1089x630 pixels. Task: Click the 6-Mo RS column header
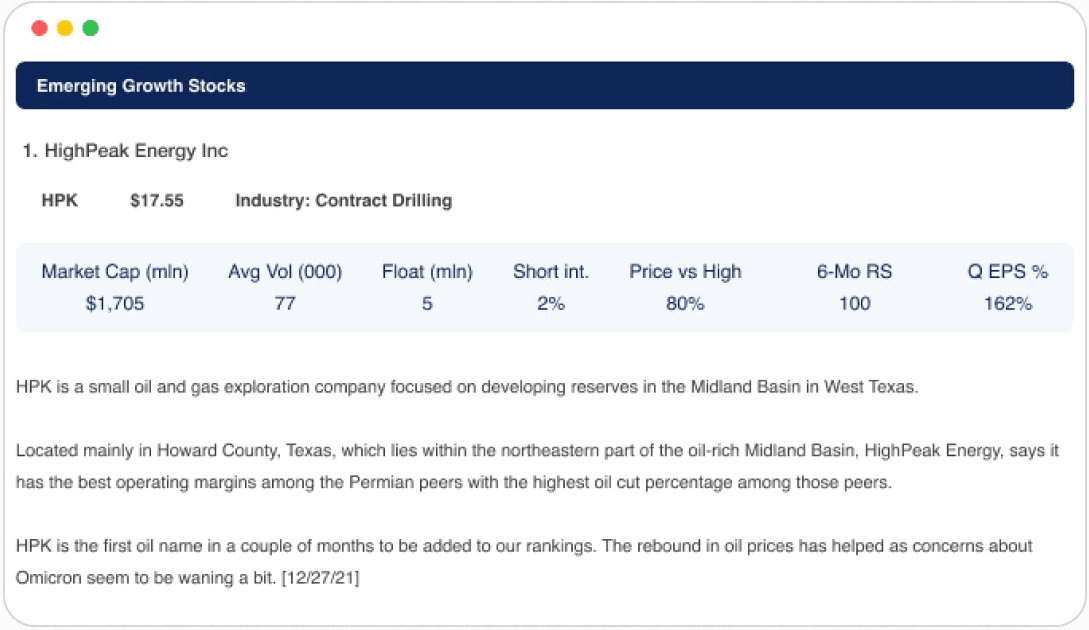click(854, 272)
